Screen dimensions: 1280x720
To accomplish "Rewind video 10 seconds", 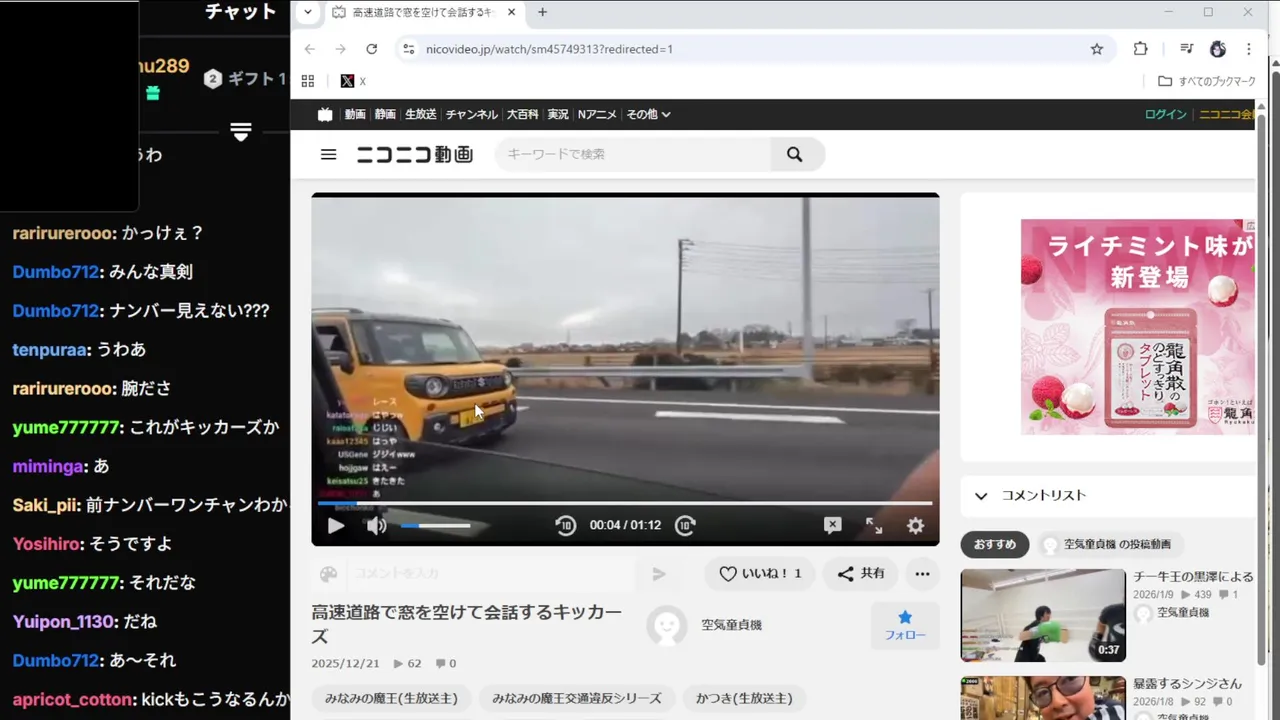I will tap(565, 525).
